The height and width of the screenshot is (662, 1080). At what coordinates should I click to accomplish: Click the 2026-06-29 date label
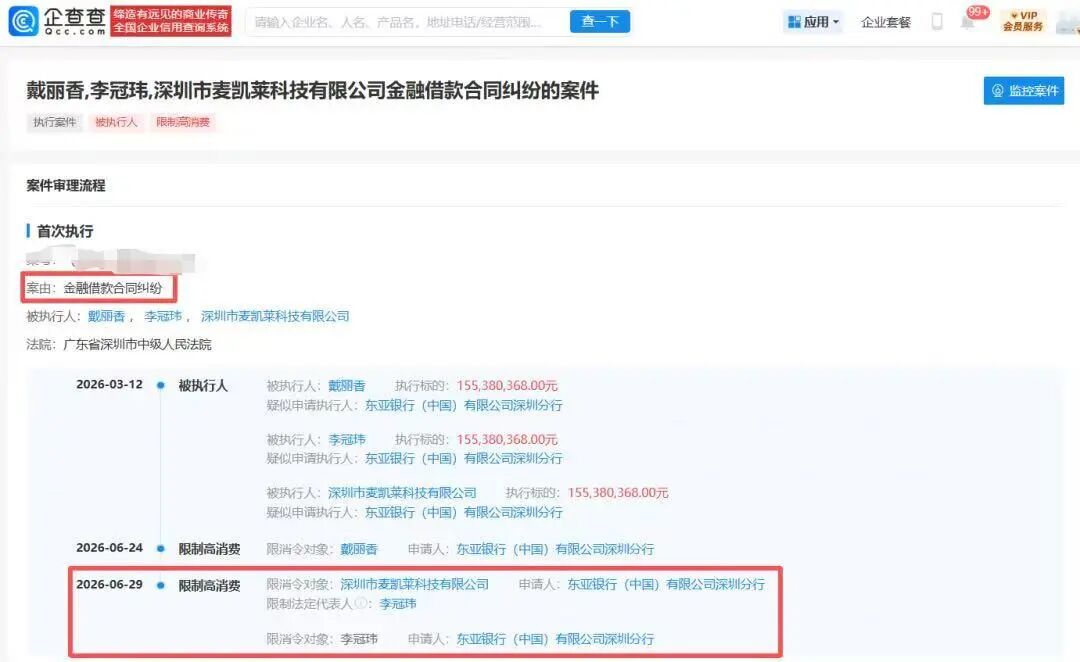pos(110,584)
